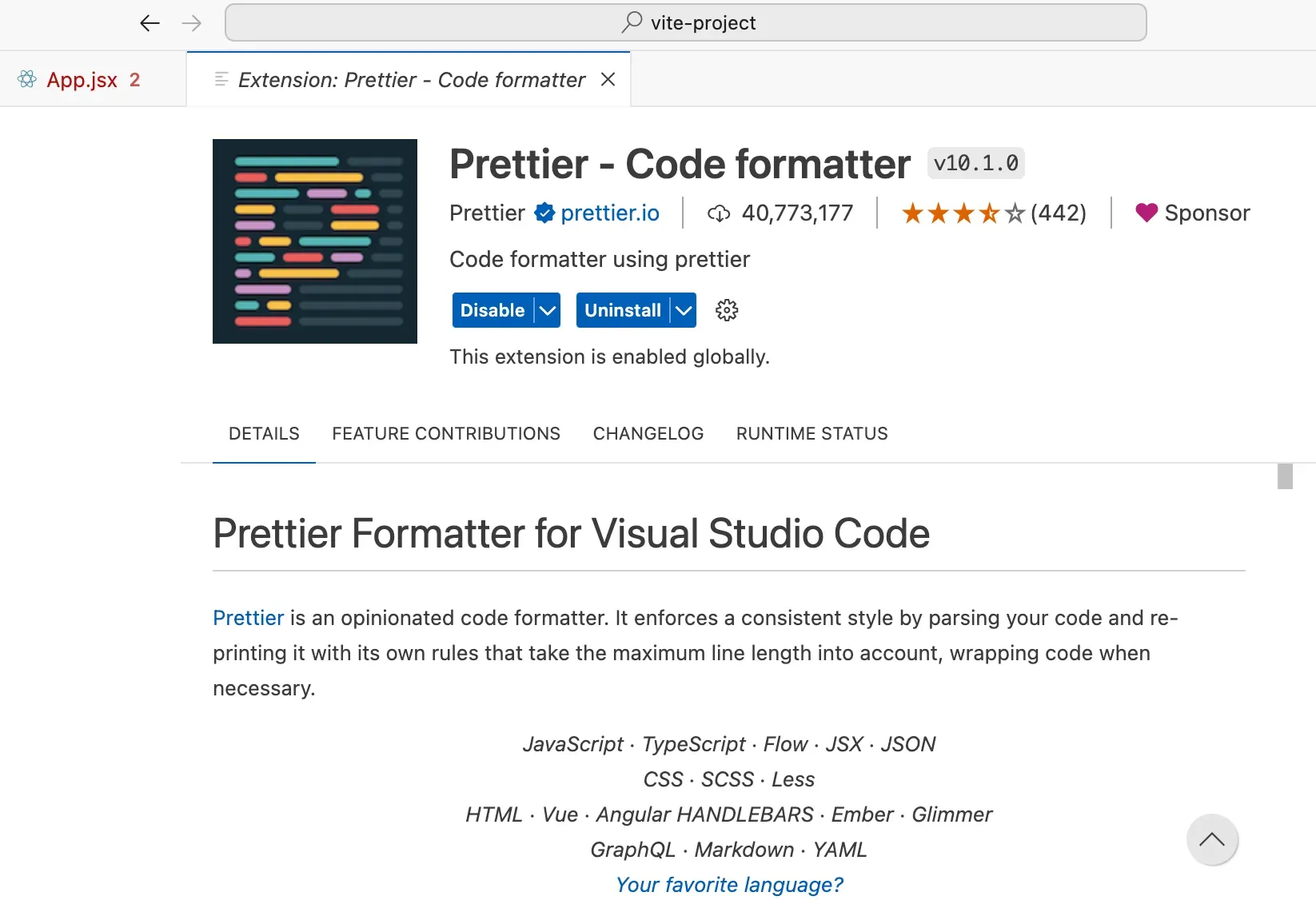Image resolution: width=1316 pixels, height=900 pixels.
Task: Click the Disable button
Action: pyautogui.click(x=493, y=310)
